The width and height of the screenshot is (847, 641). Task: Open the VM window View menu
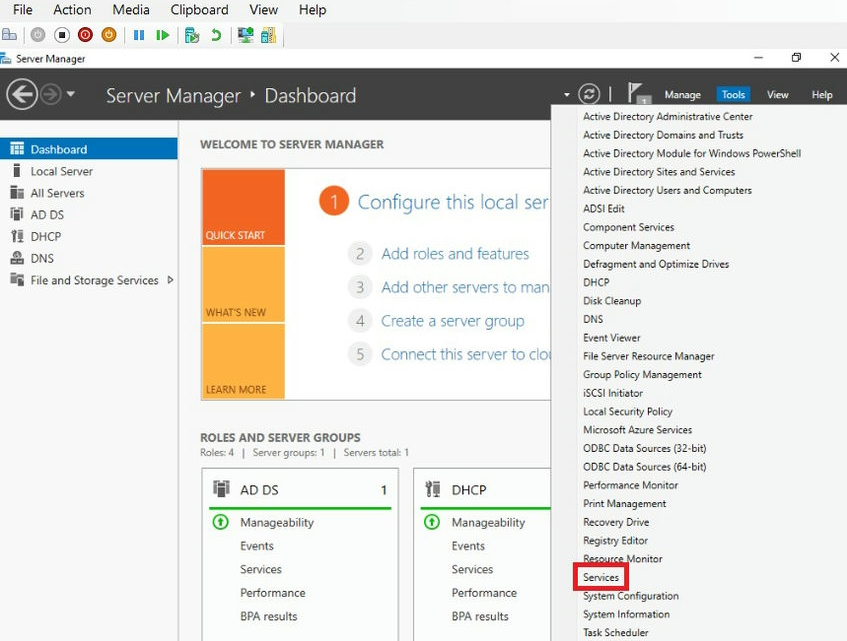pyautogui.click(x=264, y=10)
